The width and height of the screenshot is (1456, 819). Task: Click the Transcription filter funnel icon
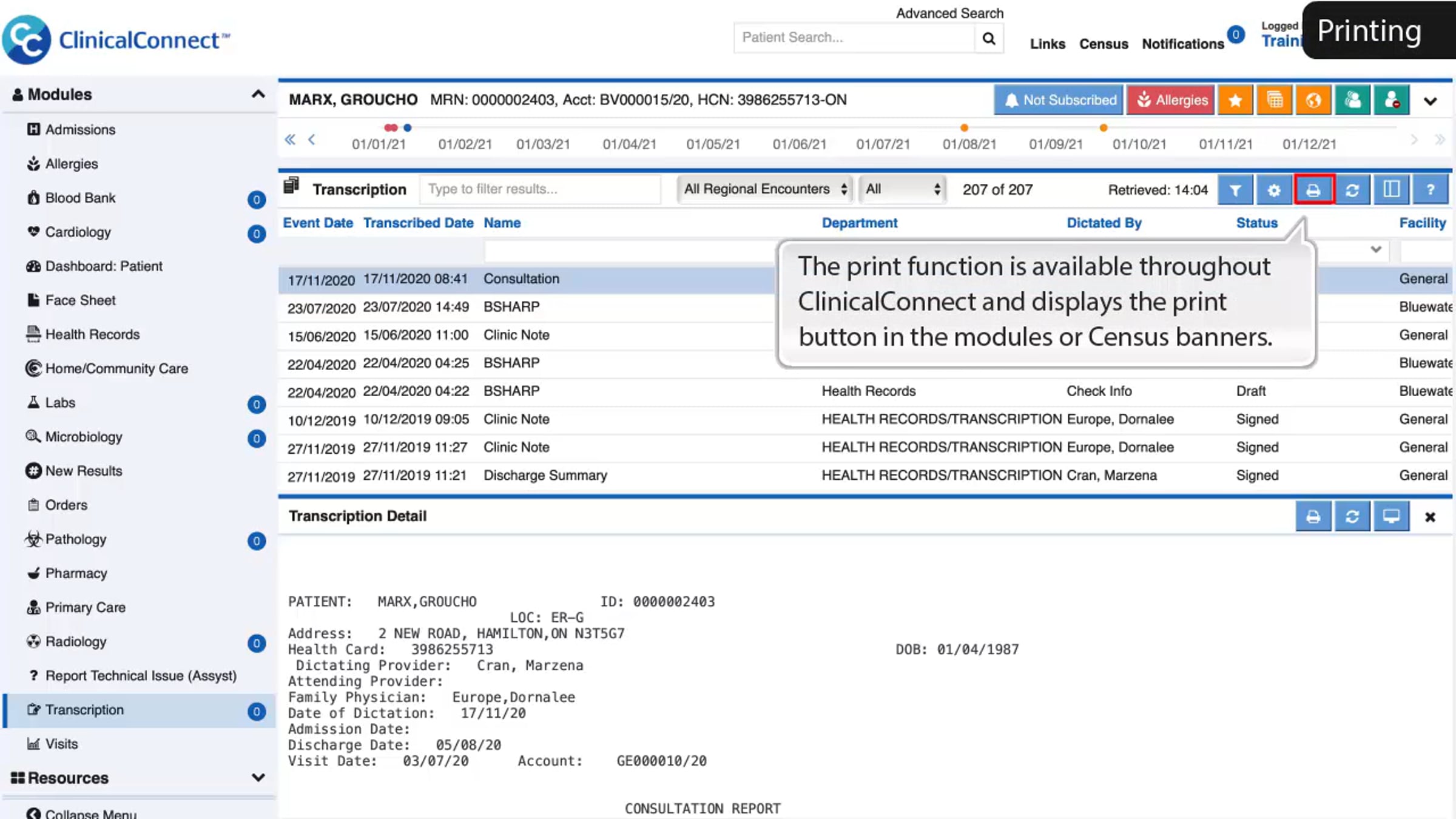1235,190
